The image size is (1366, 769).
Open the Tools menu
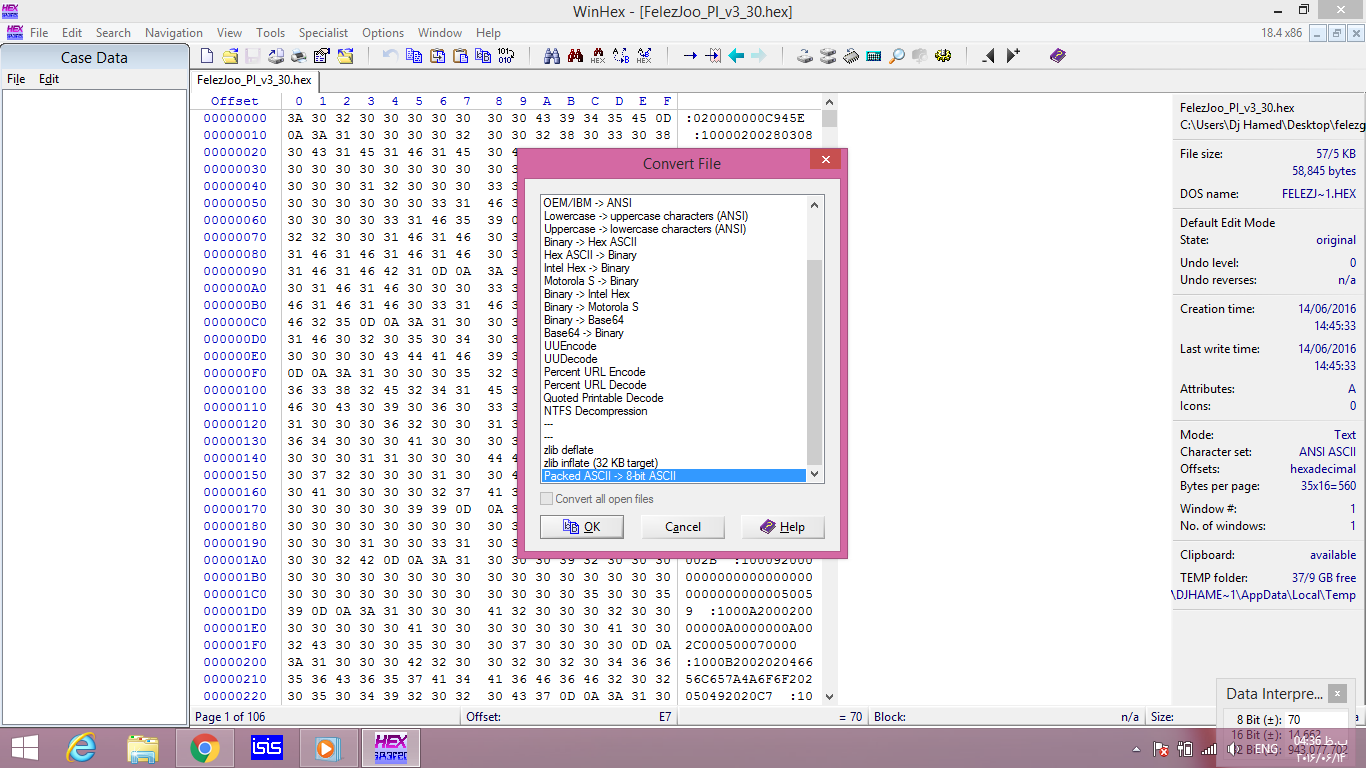click(x=270, y=33)
